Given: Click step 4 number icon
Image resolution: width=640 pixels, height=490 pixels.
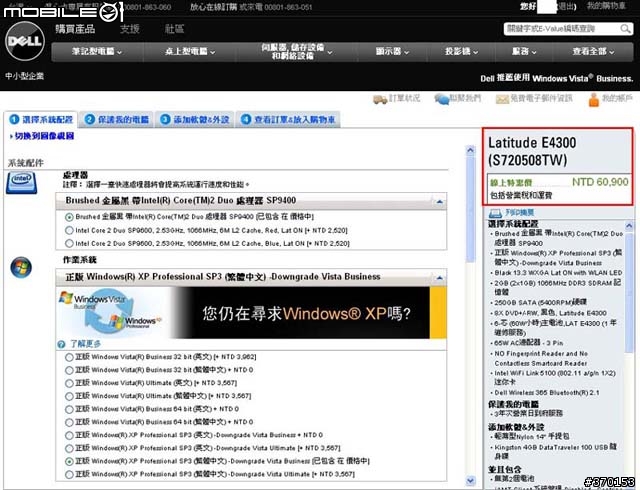Looking at the screenshot, I should click(x=246, y=119).
